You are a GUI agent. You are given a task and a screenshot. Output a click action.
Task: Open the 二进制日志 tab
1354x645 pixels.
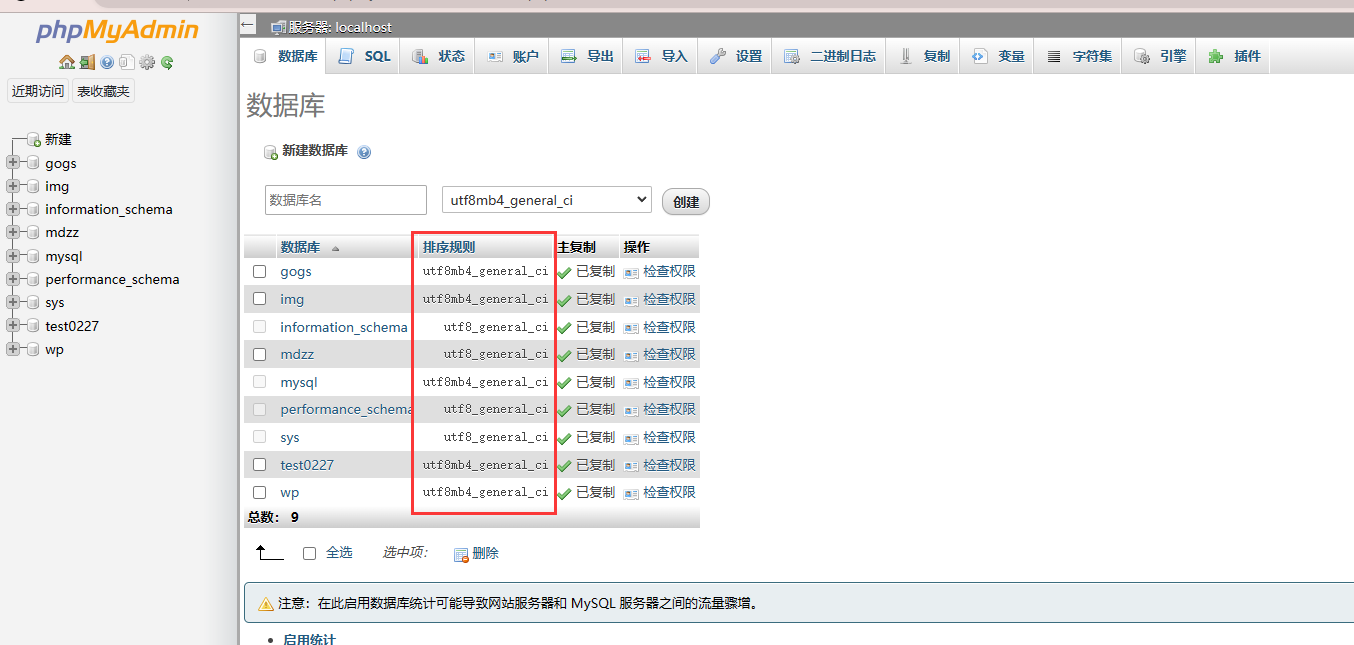pos(829,56)
